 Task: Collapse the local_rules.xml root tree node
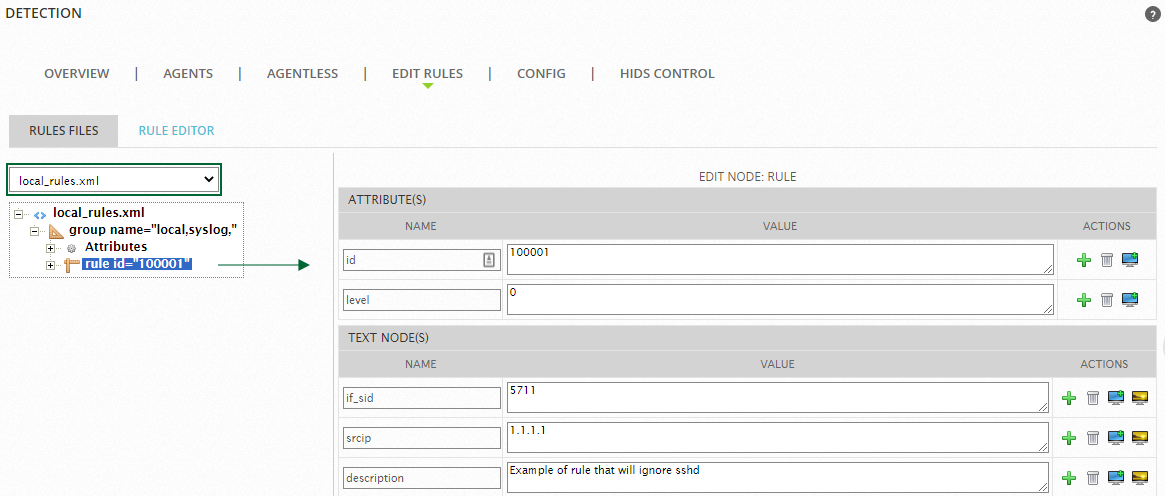pos(18,214)
